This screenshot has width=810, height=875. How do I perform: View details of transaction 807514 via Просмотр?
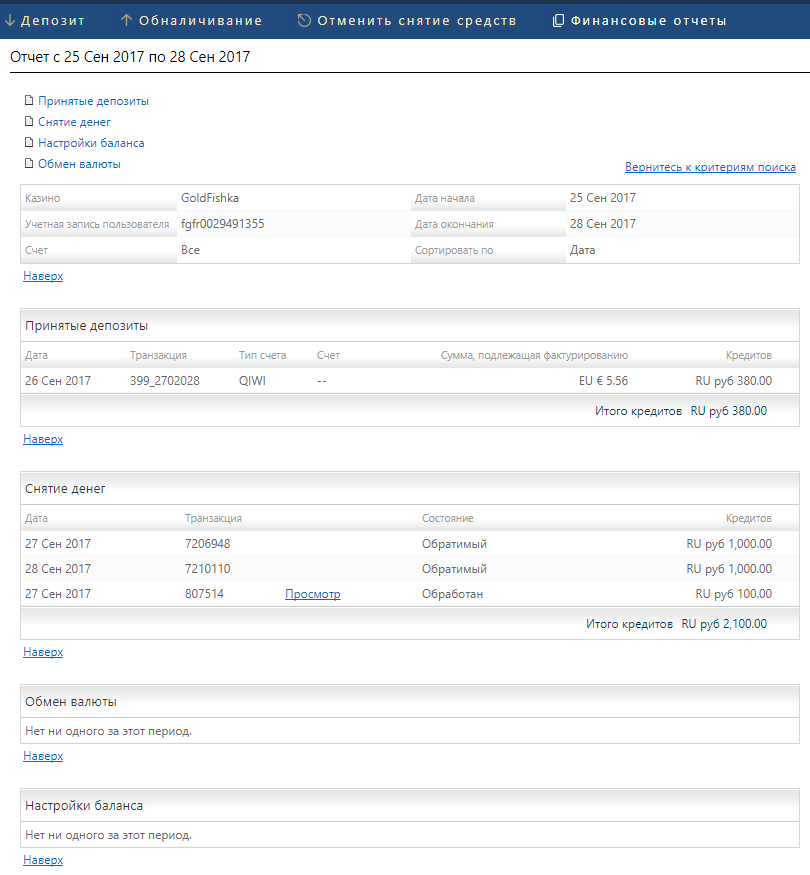point(312,594)
